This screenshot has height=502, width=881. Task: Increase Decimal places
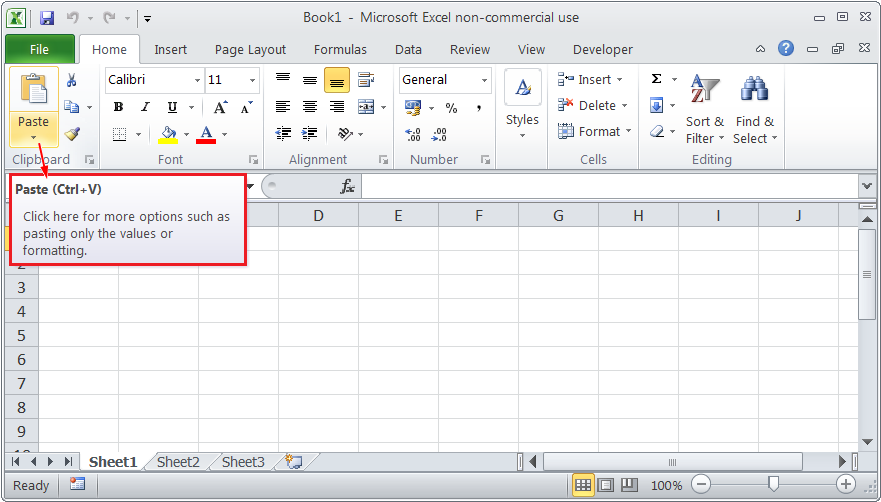click(x=413, y=134)
